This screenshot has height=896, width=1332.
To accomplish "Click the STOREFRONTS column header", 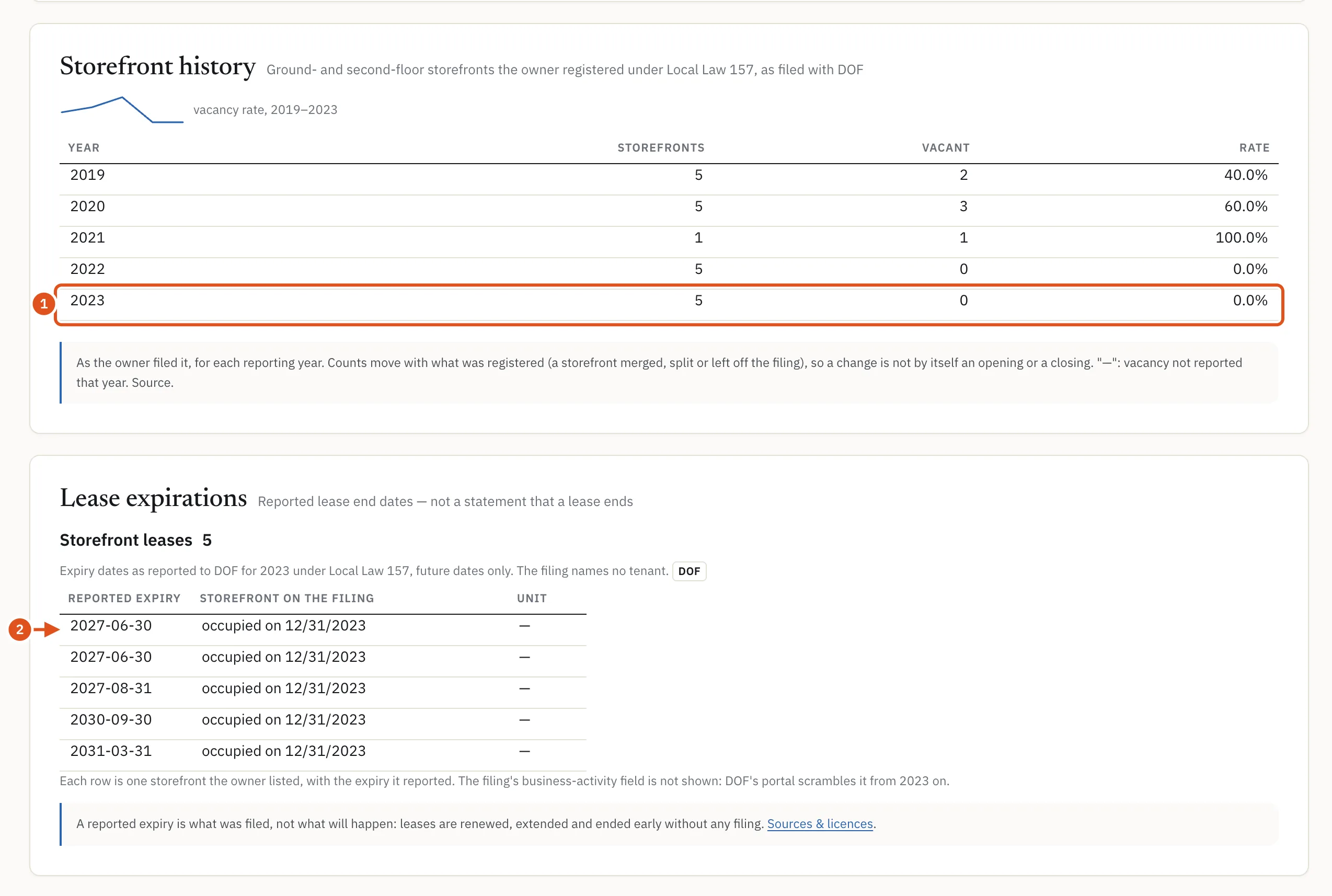I will click(x=661, y=148).
